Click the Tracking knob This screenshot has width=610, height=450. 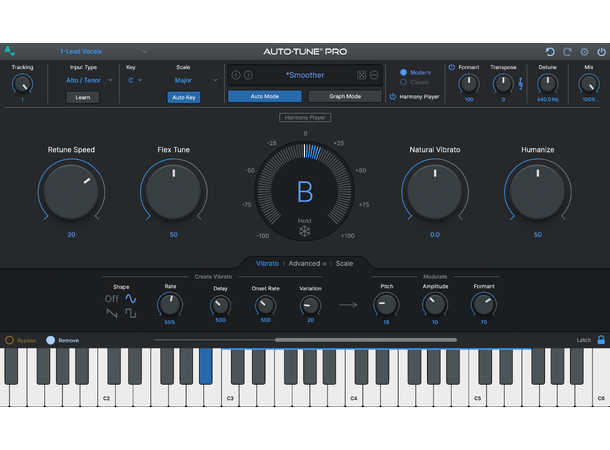point(23,84)
